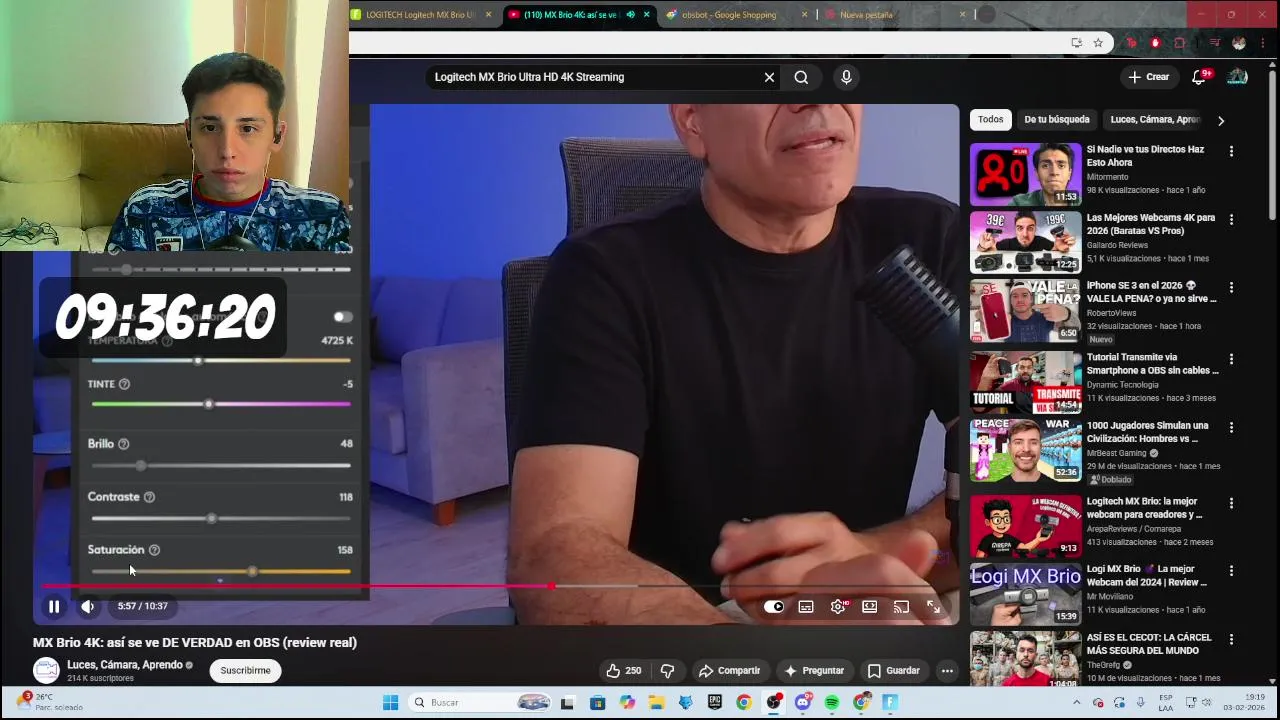Image resolution: width=1280 pixels, height=720 pixels.
Task: Switch to theater mode view
Action: tap(870, 606)
